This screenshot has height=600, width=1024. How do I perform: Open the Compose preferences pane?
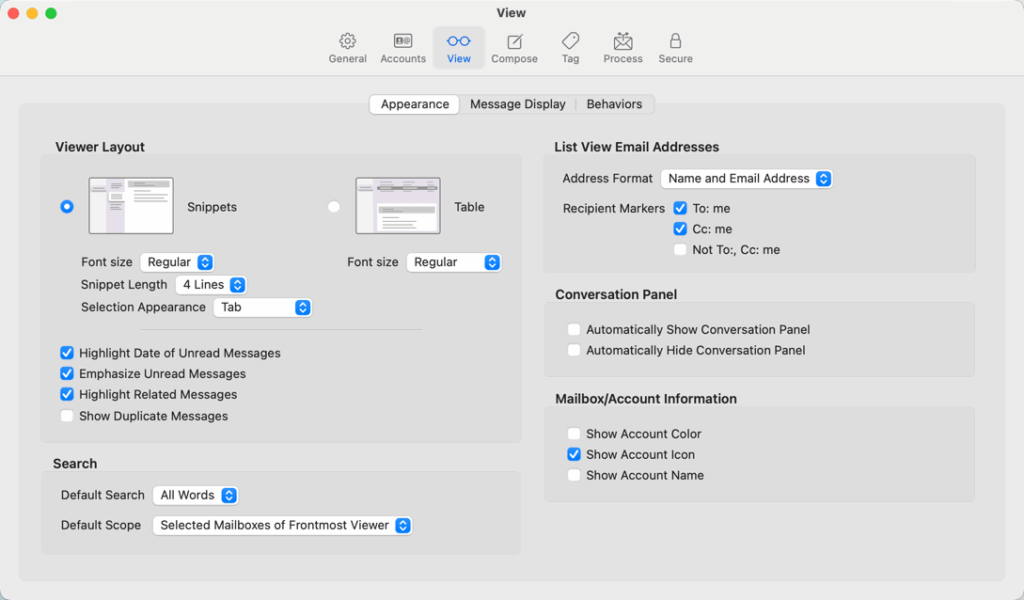point(514,48)
